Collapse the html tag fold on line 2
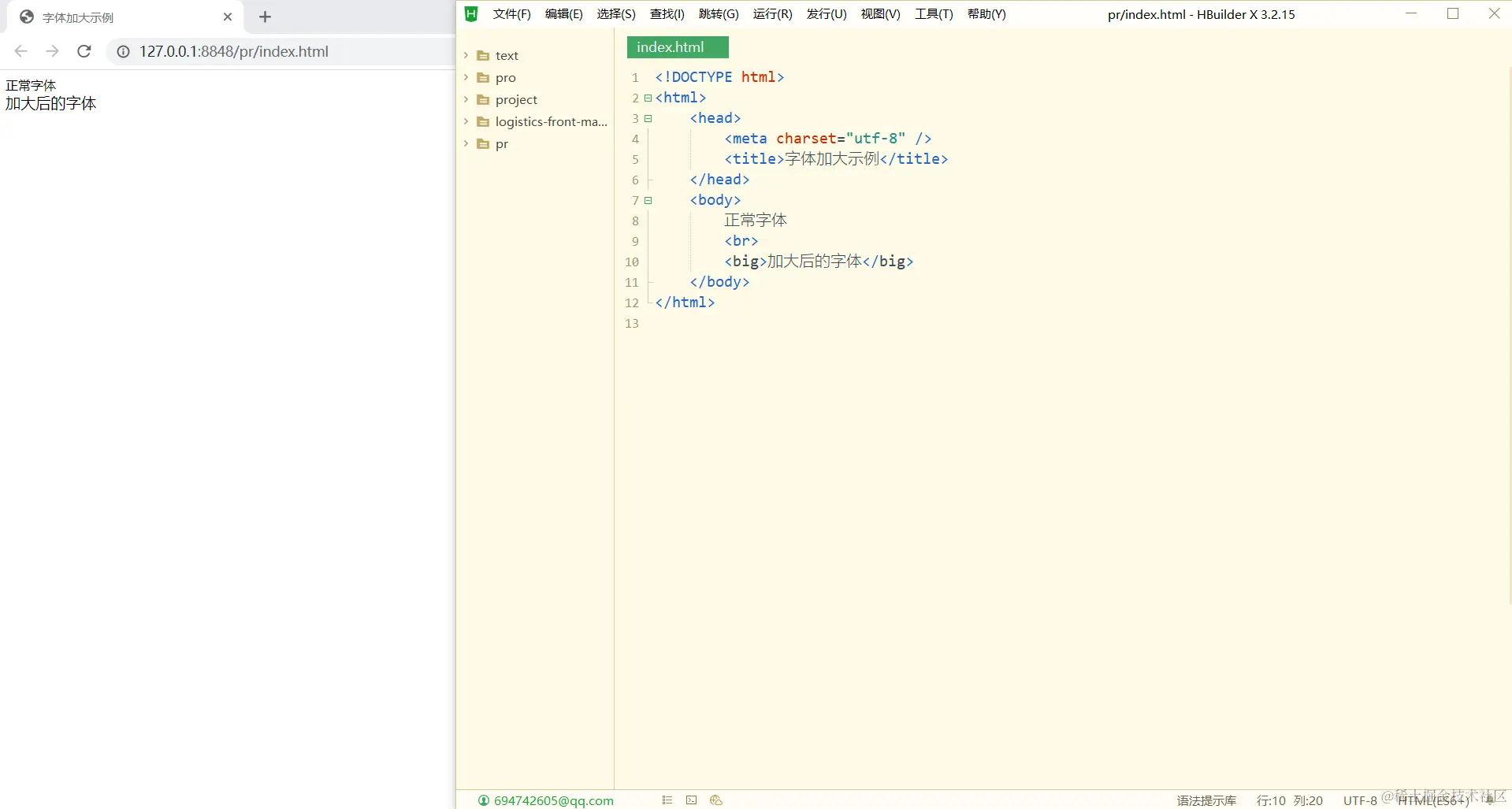 (x=648, y=98)
